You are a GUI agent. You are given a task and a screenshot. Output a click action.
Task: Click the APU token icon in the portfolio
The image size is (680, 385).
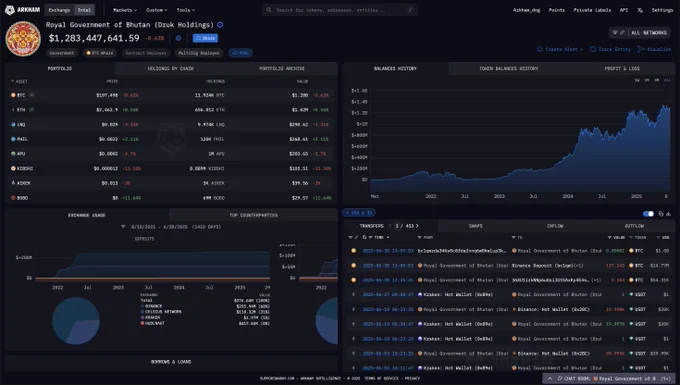(13, 153)
